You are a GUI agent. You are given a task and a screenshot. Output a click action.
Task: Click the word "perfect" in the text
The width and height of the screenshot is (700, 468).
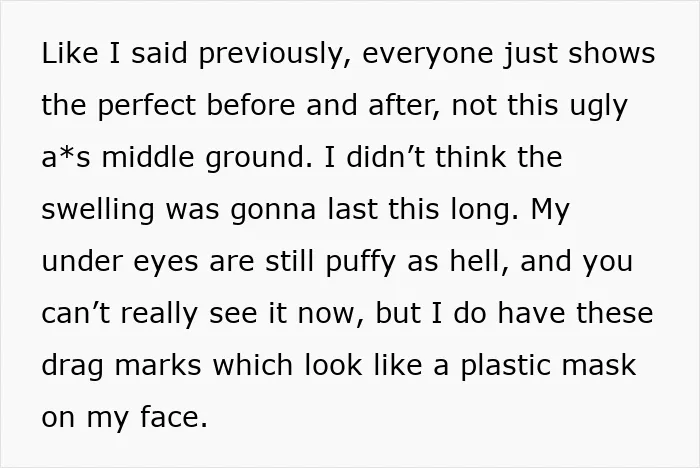146,105
